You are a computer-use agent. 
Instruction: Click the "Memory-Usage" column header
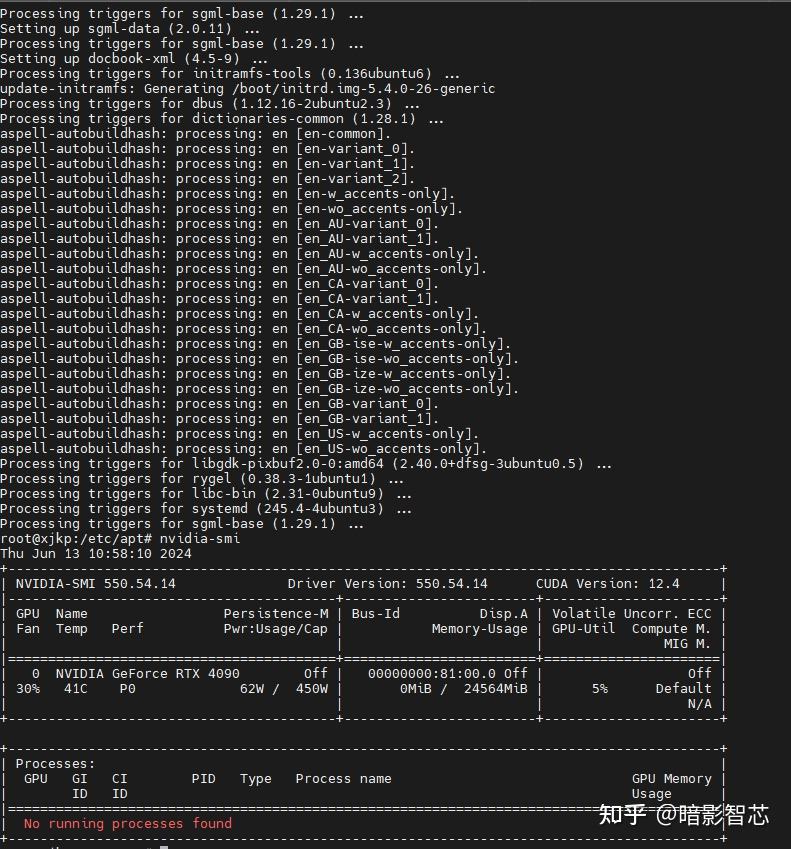(x=480, y=629)
